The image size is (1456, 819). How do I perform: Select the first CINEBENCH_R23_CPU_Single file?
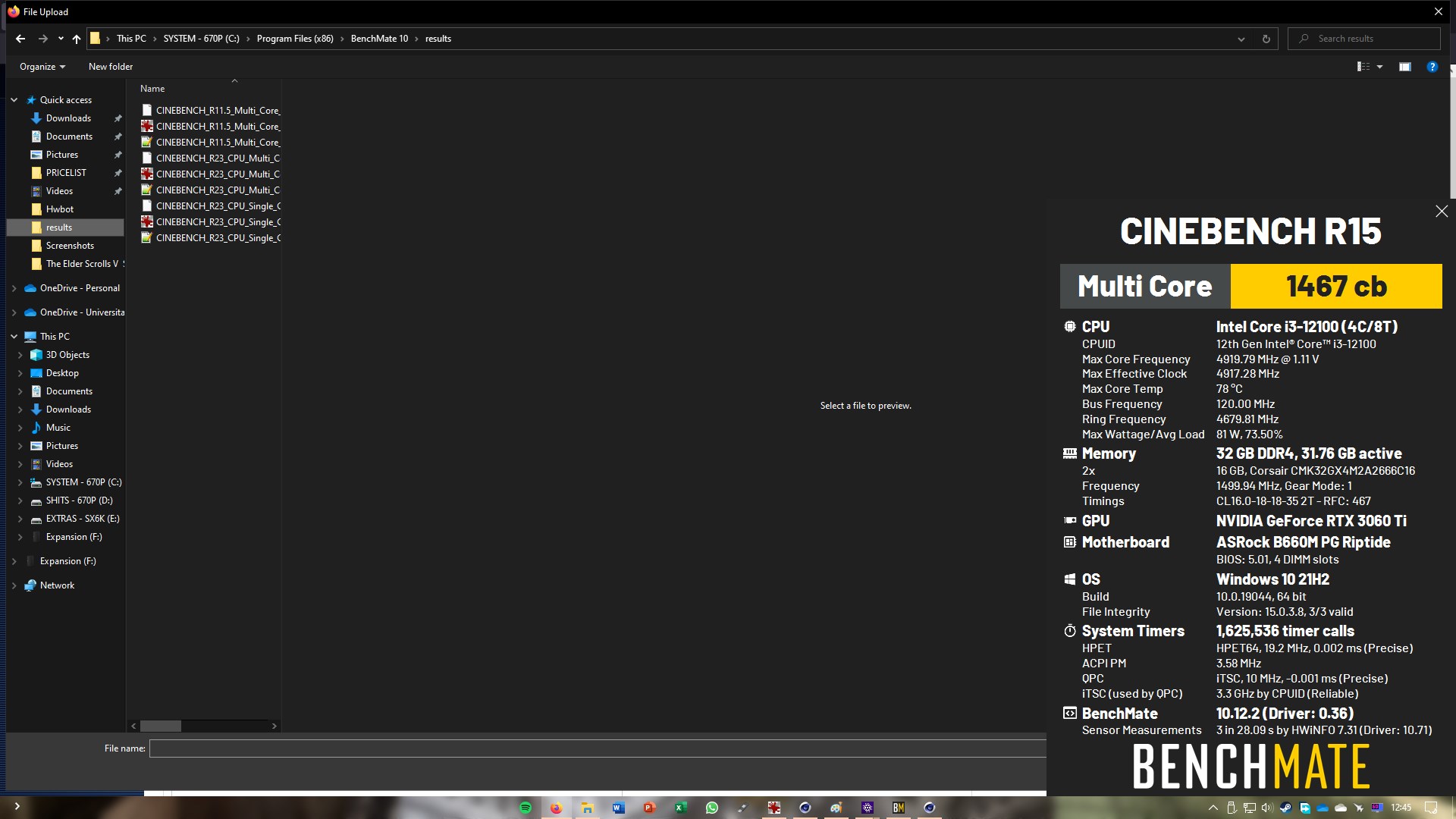point(210,206)
